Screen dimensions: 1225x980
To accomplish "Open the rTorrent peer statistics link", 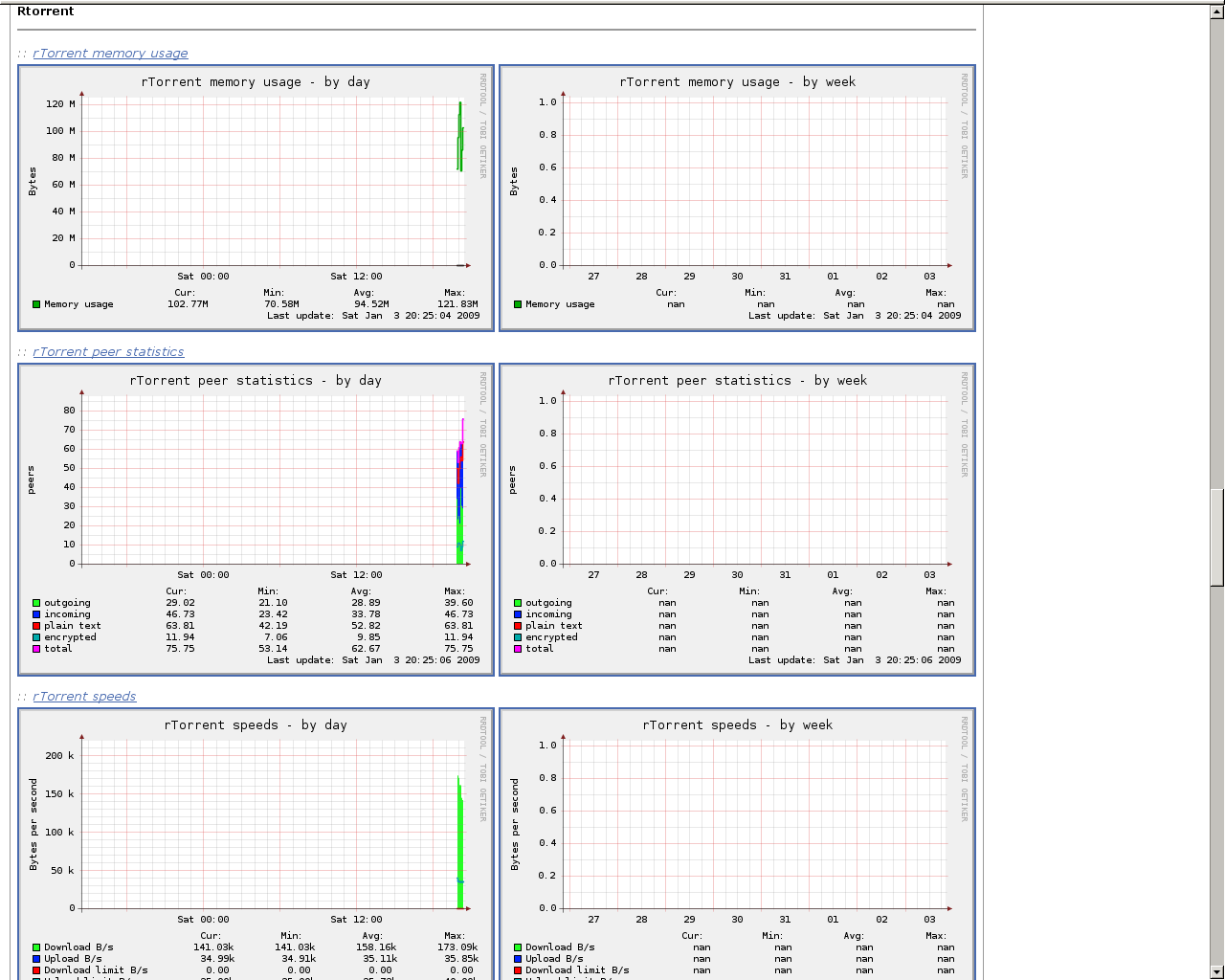I will (108, 352).
